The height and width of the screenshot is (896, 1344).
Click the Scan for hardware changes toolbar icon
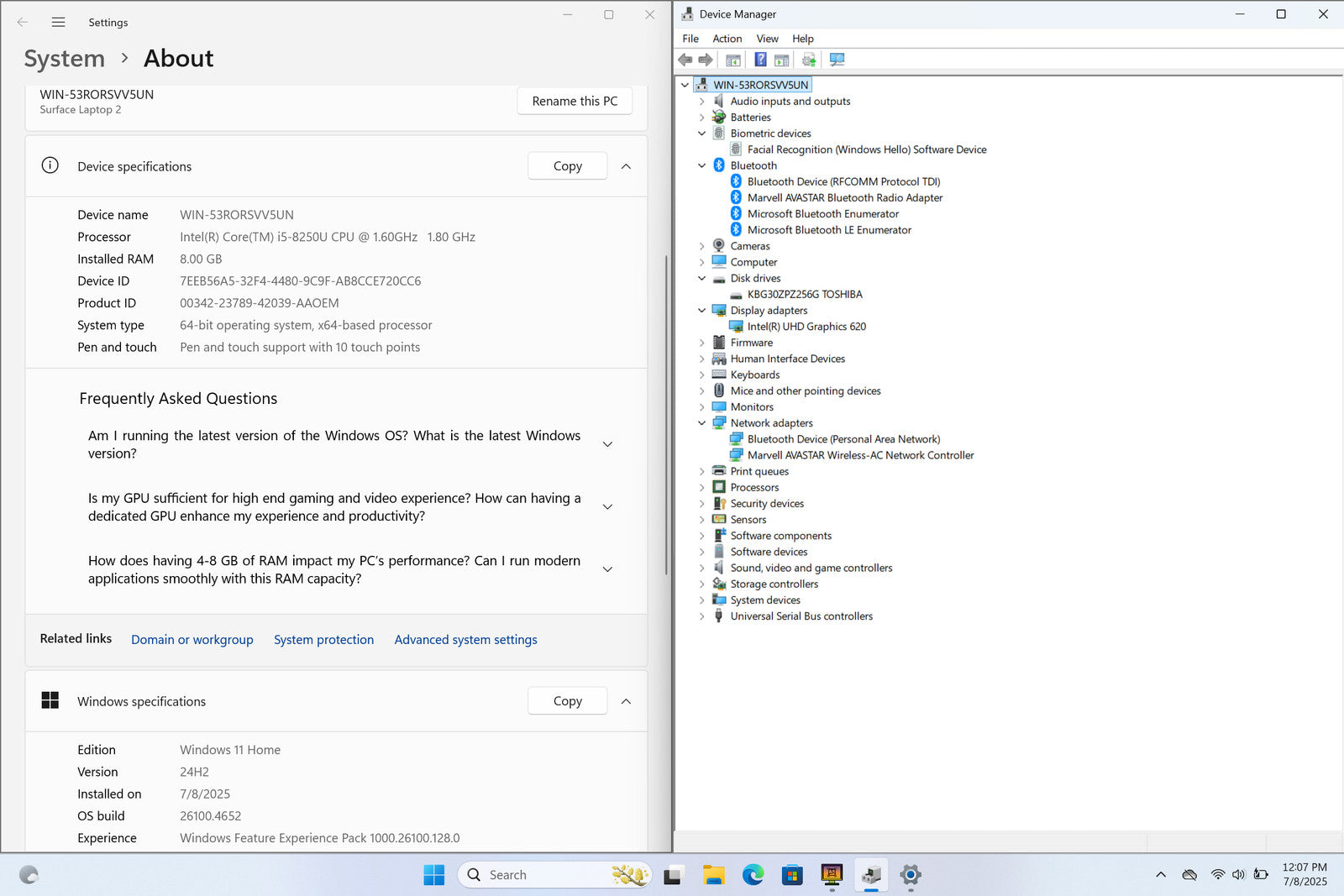[x=837, y=60]
